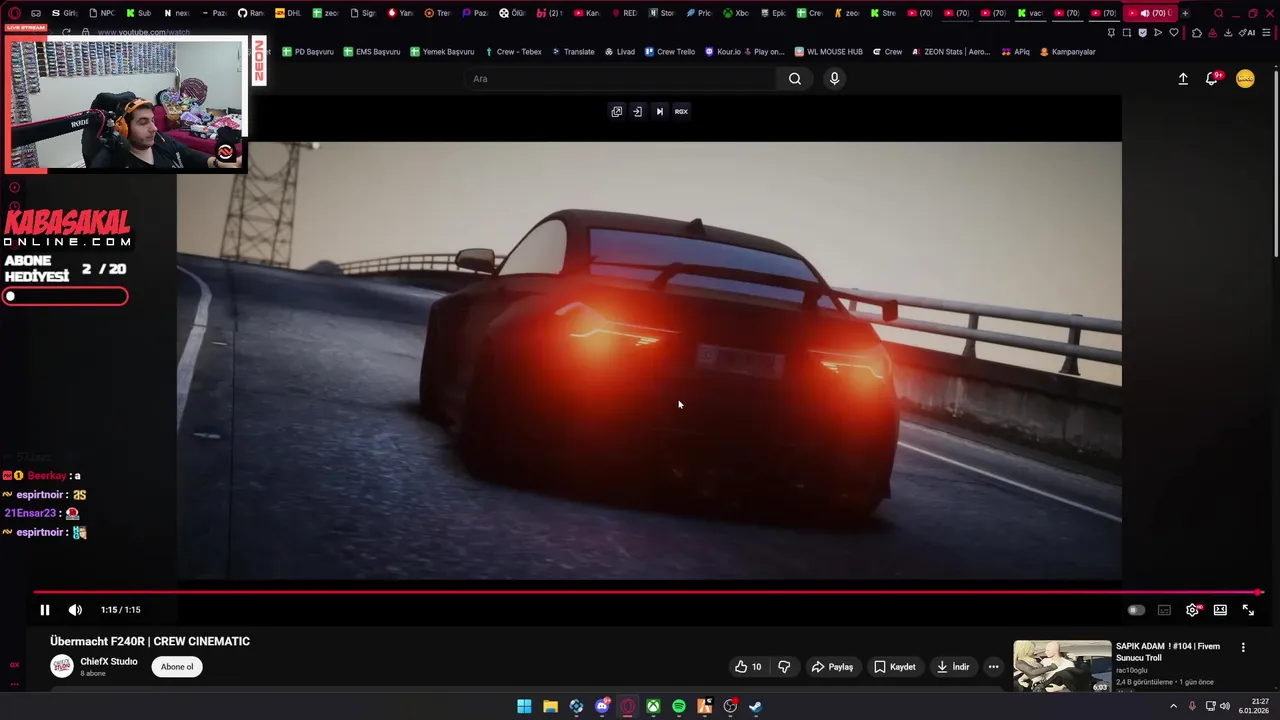1280x720 pixels.
Task: Switch to the NPC browser tab
Action: 102,13
